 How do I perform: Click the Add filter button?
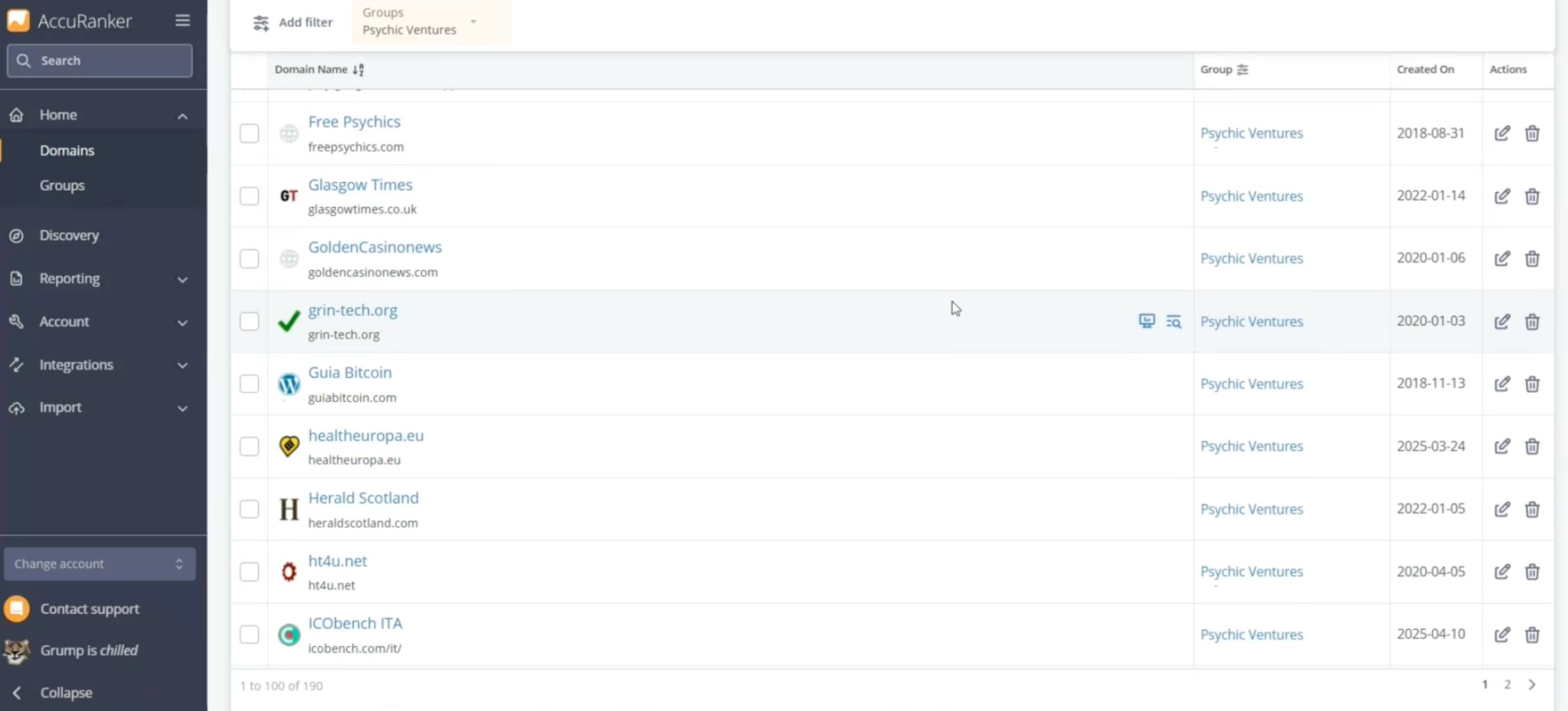pos(293,23)
